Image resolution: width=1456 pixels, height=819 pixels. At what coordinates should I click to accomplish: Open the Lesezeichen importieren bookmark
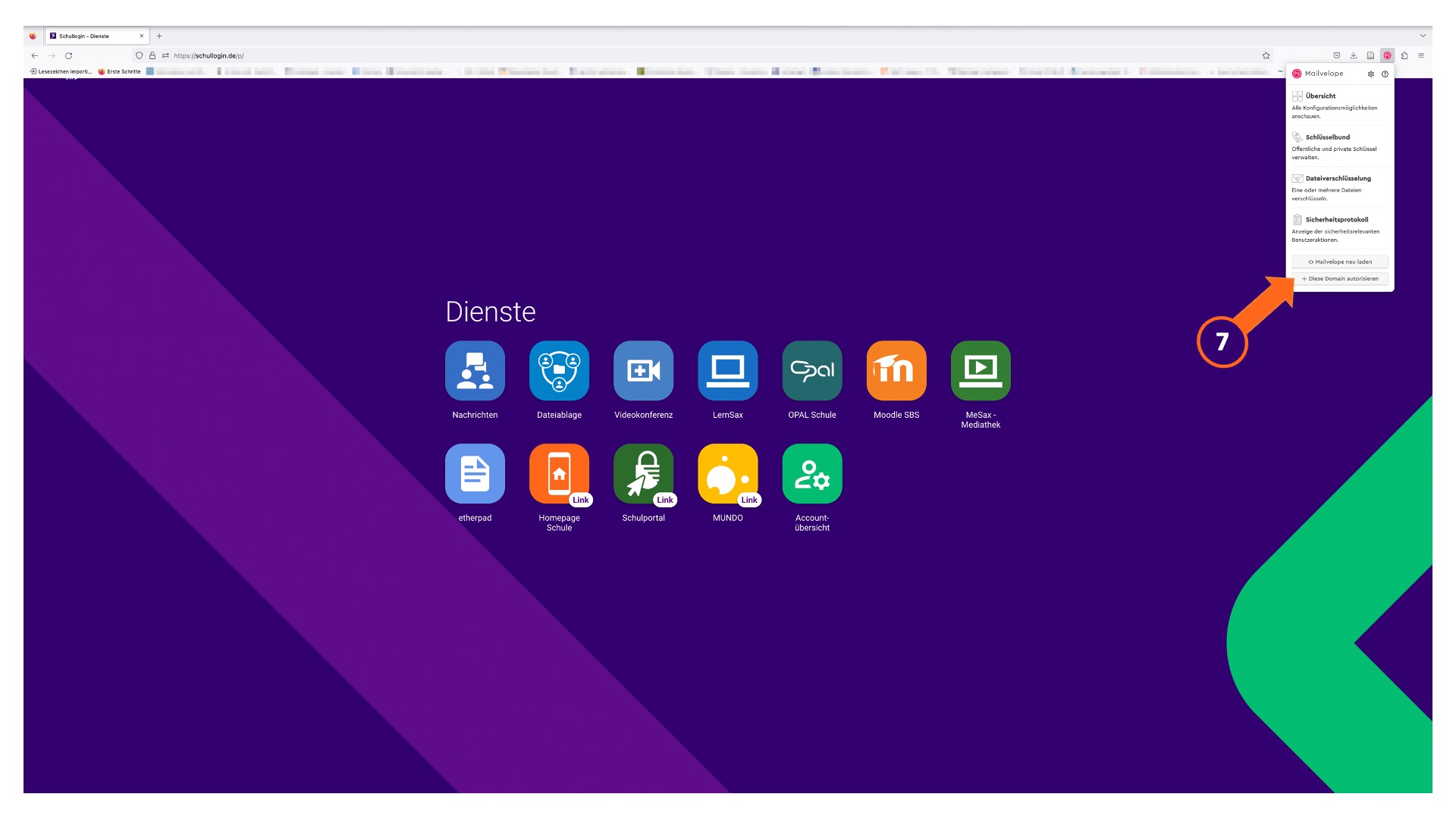tap(61, 71)
